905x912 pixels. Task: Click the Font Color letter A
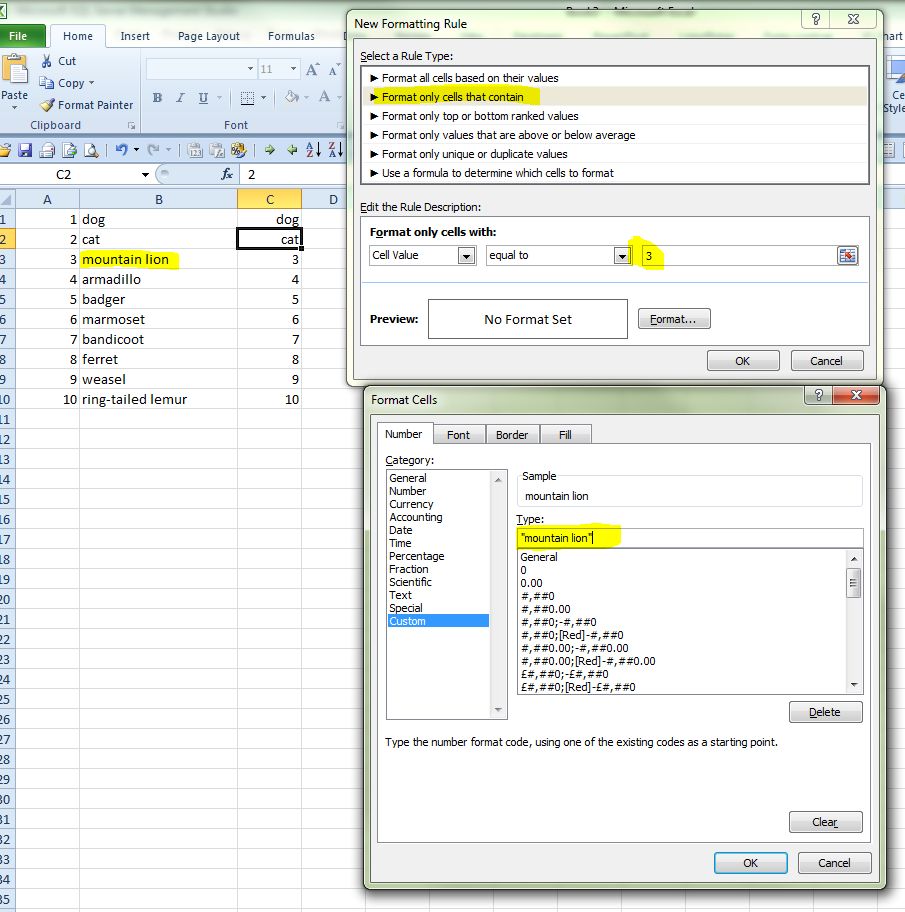tap(325, 97)
